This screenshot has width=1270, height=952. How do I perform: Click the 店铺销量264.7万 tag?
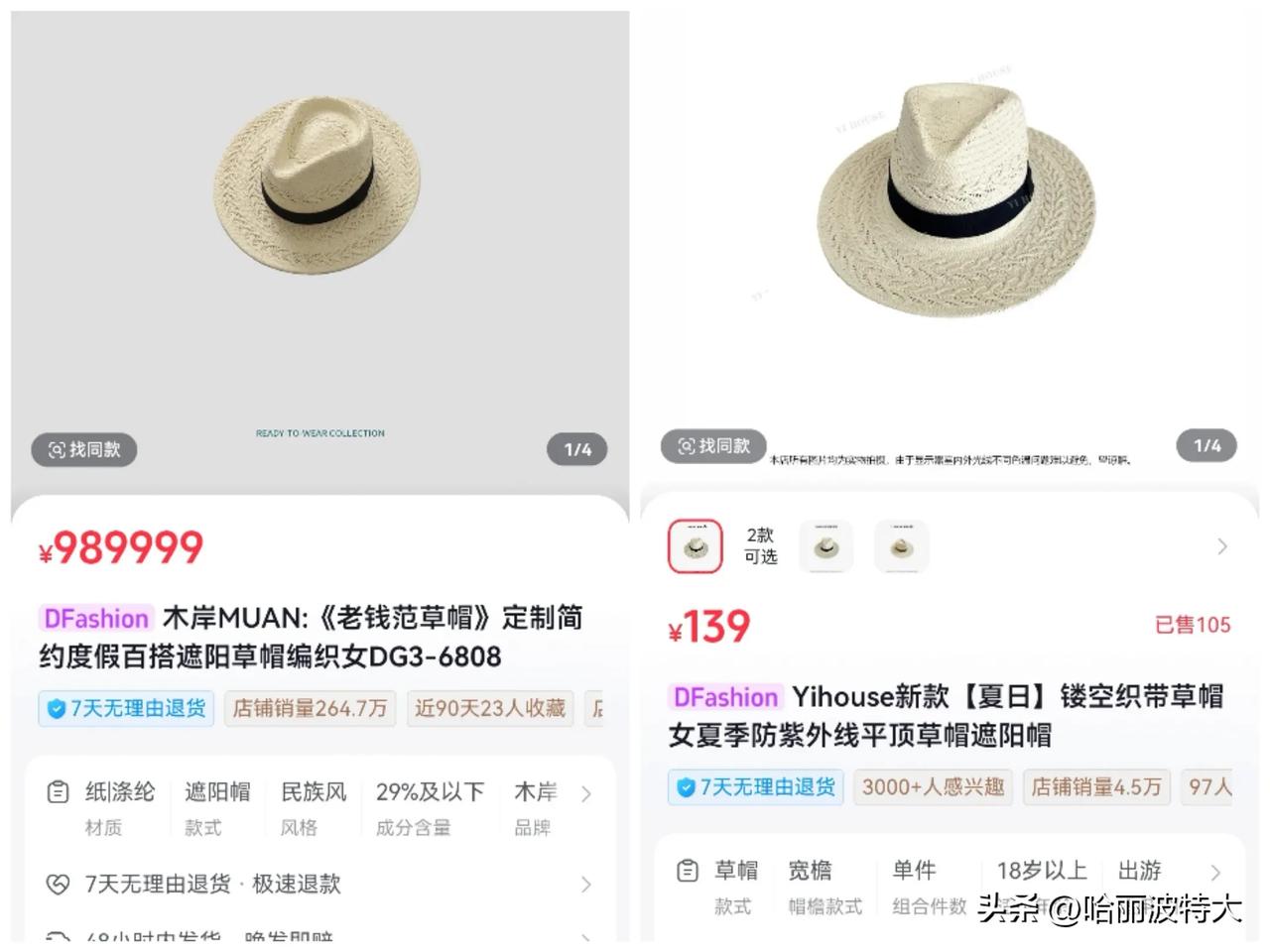(310, 708)
